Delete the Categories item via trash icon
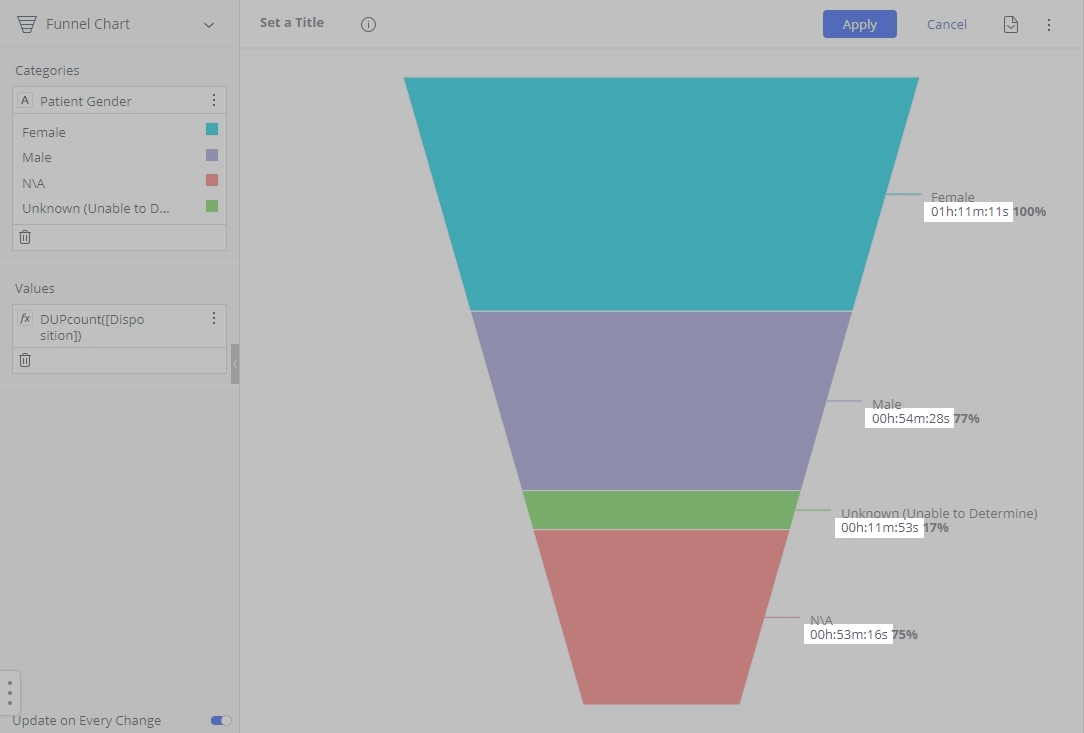 (x=25, y=237)
